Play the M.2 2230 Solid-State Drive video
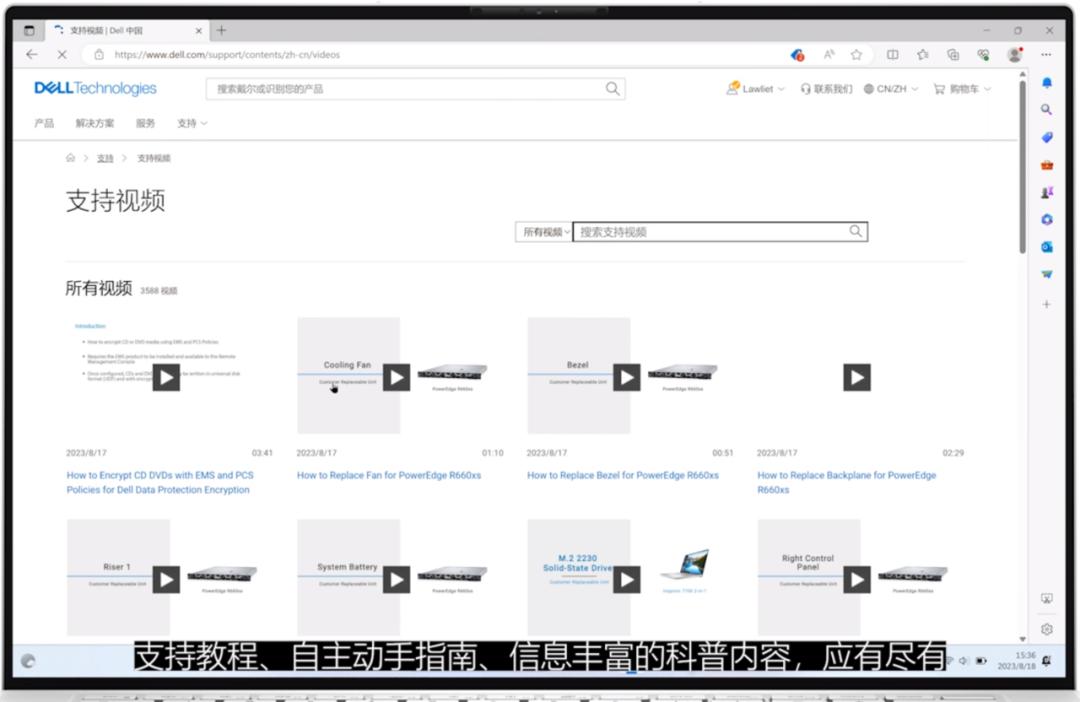This screenshot has width=1080, height=702. (x=627, y=579)
